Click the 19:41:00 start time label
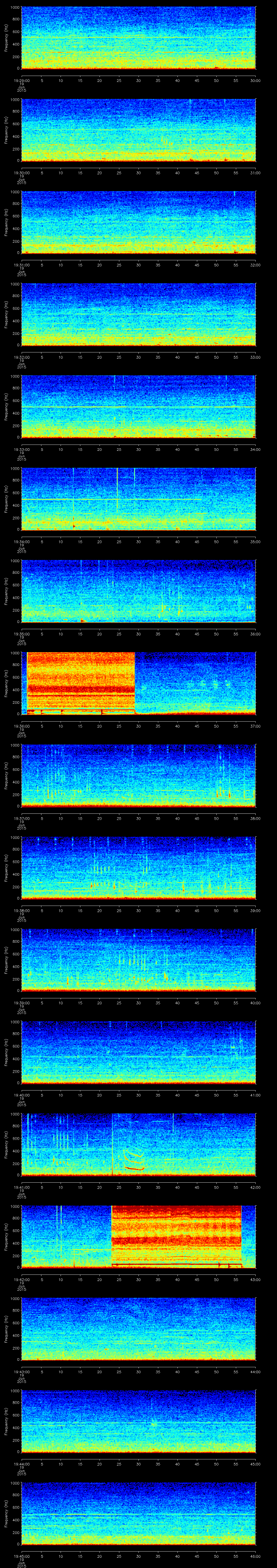This screenshot has height=1568, width=277. 21,1187
